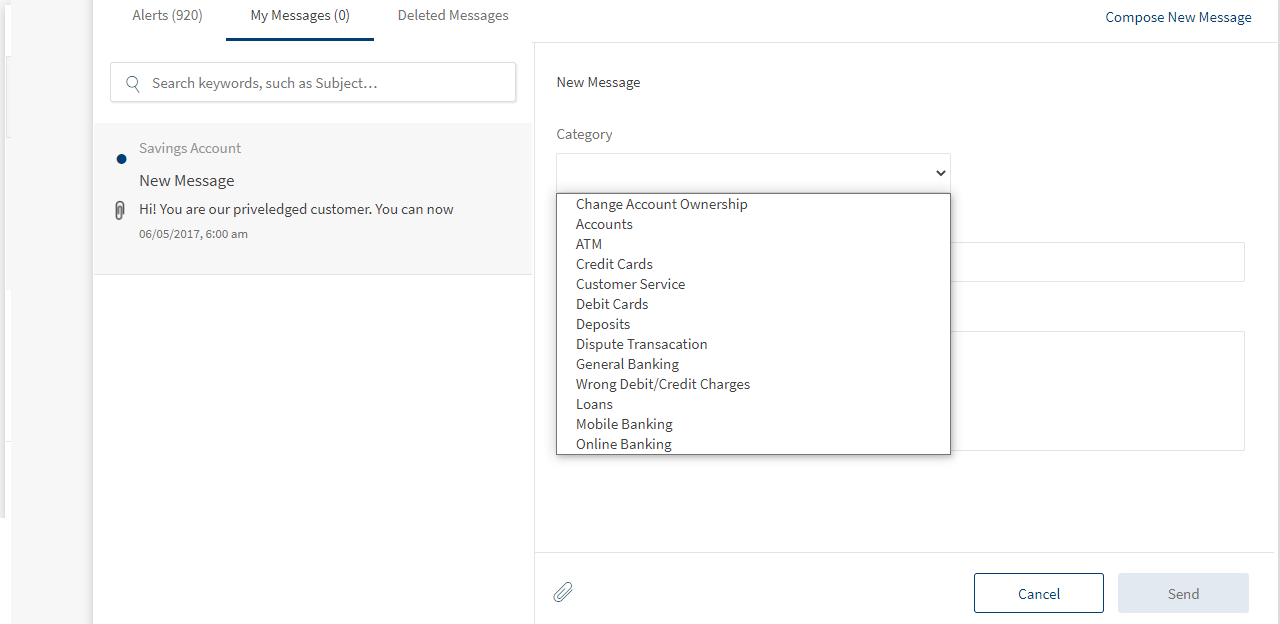Choose Mobile Banking category
This screenshot has width=1280, height=624.
[x=624, y=424]
